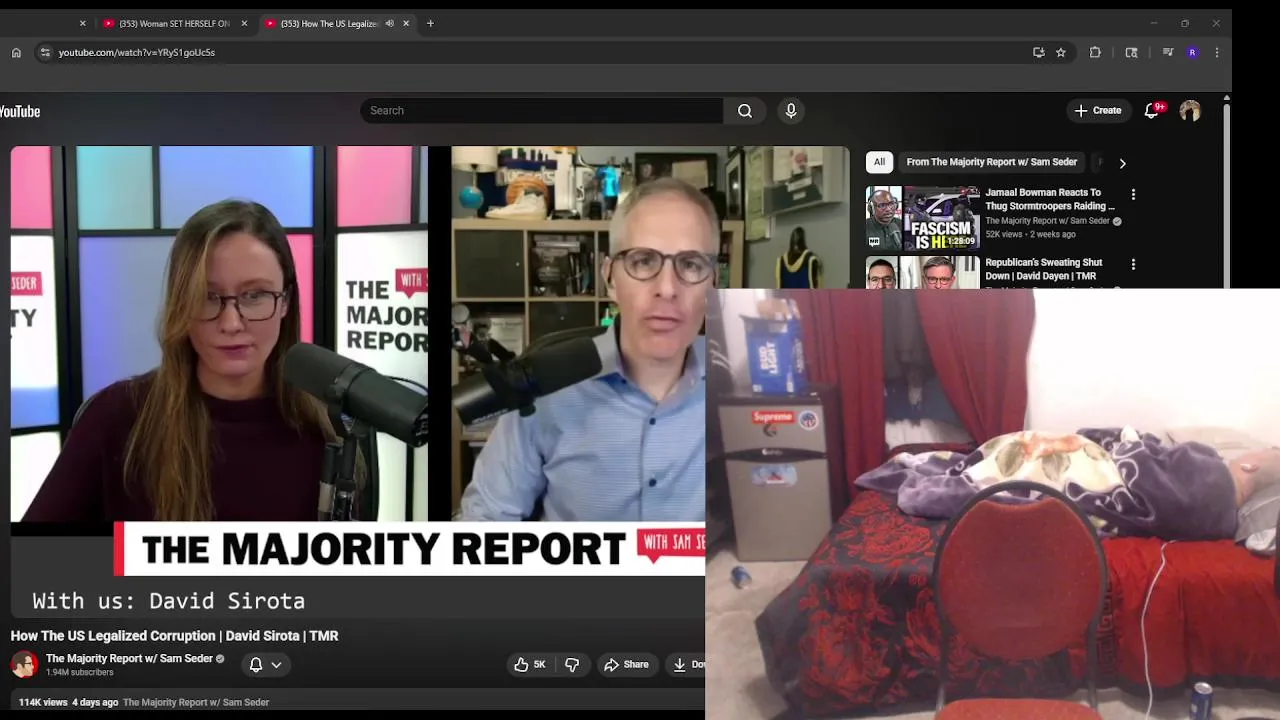Click 'How The US Legalized Corruption' video title
Screen dimensions: 1280x720
174,636
